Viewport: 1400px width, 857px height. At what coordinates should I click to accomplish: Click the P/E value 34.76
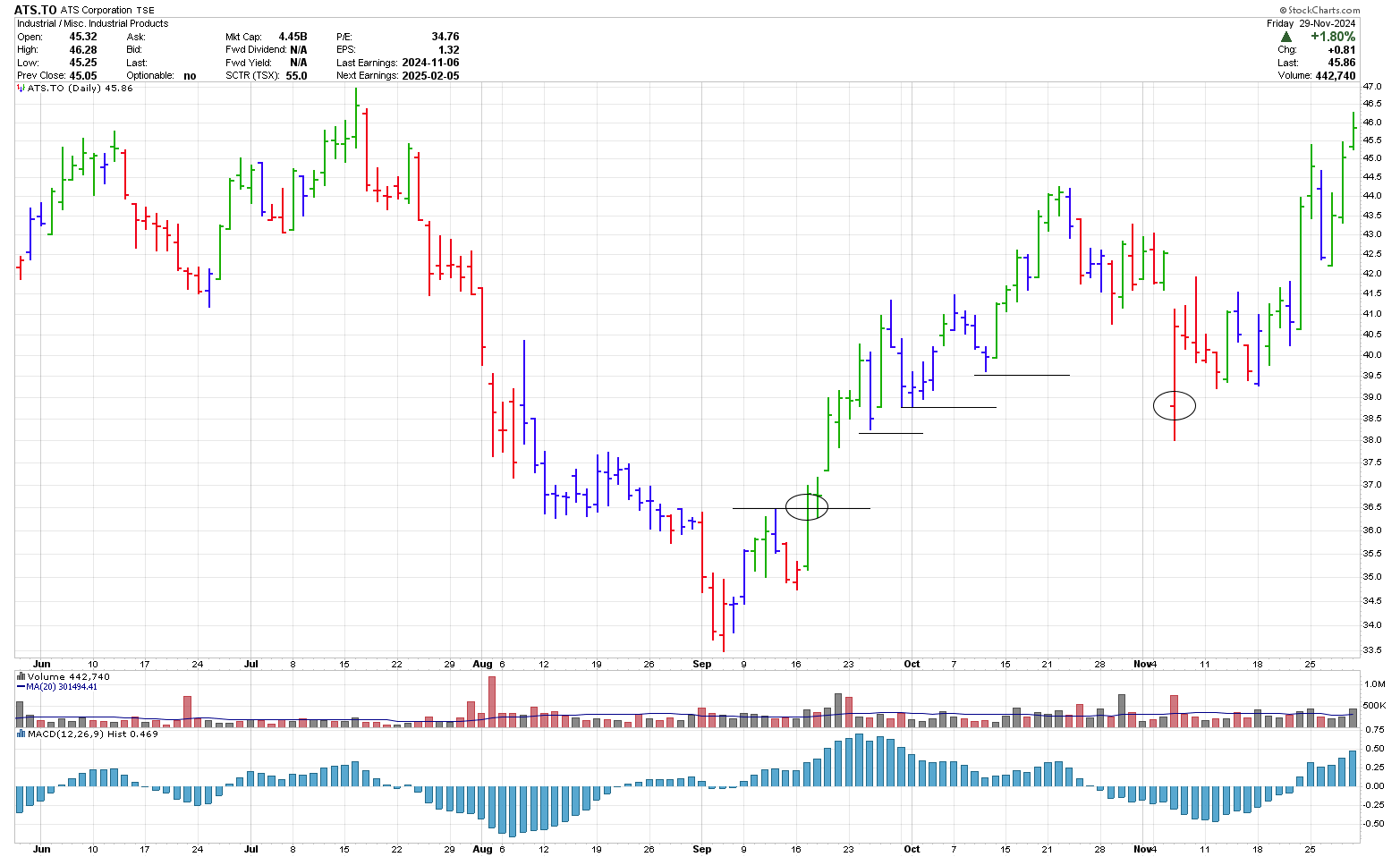coord(445,37)
